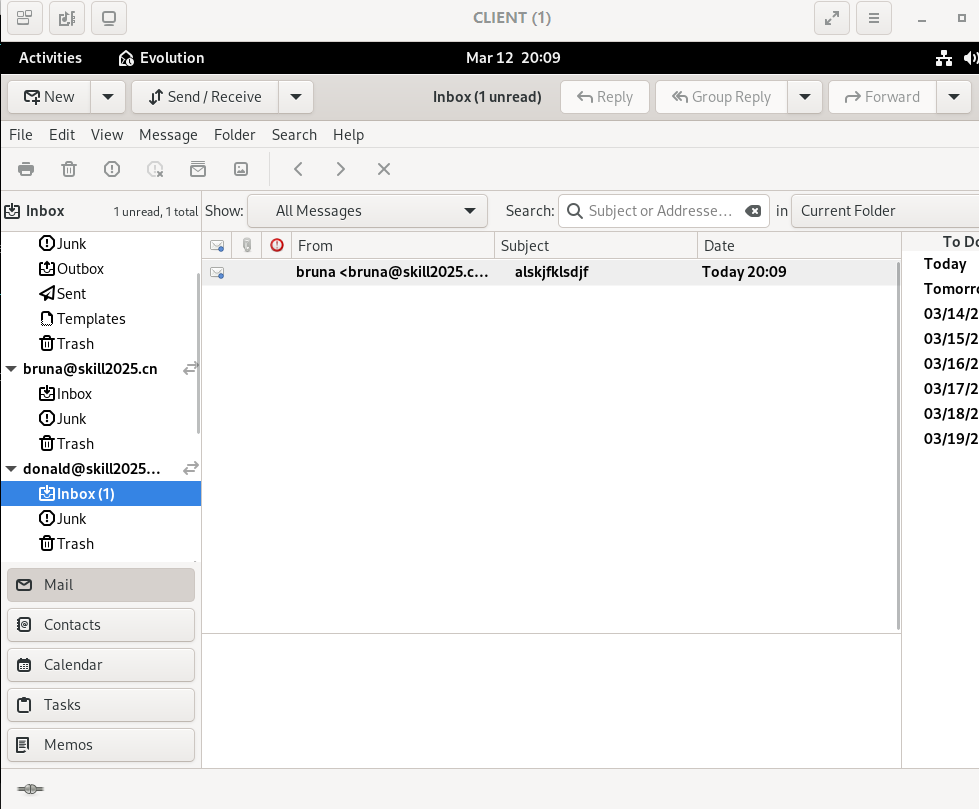Viewport: 979px width, 809px height.
Task: Click the attachment column header
Action: point(247,245)
